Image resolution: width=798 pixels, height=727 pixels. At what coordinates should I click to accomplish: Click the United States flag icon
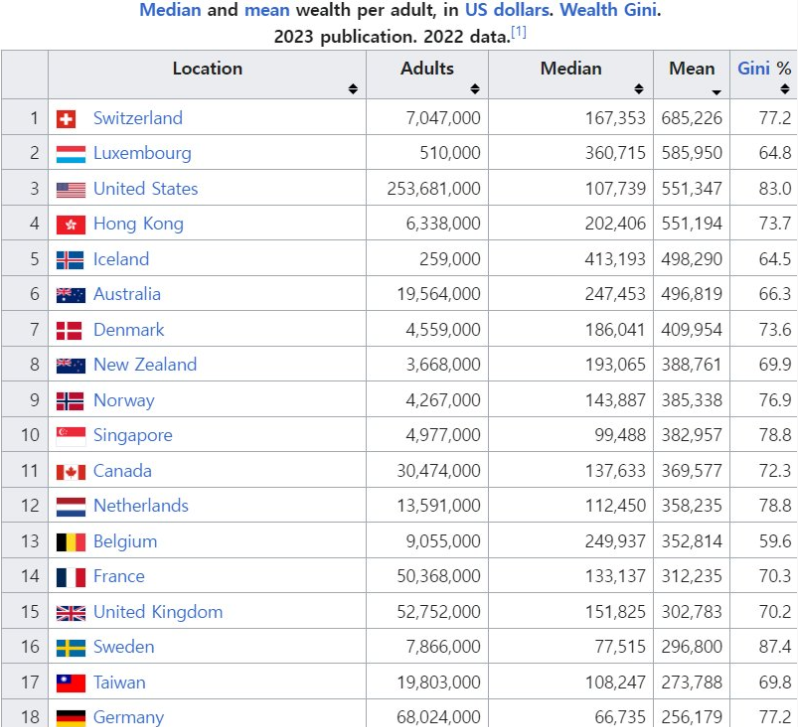[70, 189]
